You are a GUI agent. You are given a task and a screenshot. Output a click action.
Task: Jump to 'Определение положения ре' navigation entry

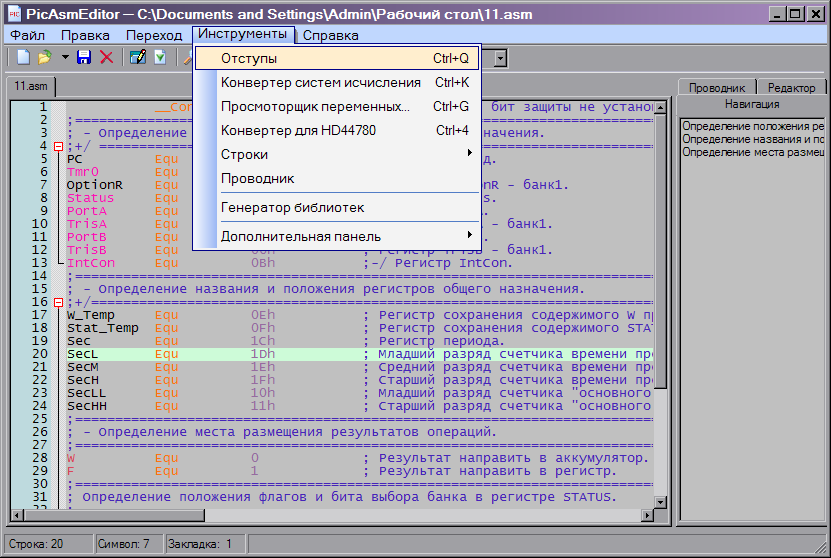[x=753, y=126]
